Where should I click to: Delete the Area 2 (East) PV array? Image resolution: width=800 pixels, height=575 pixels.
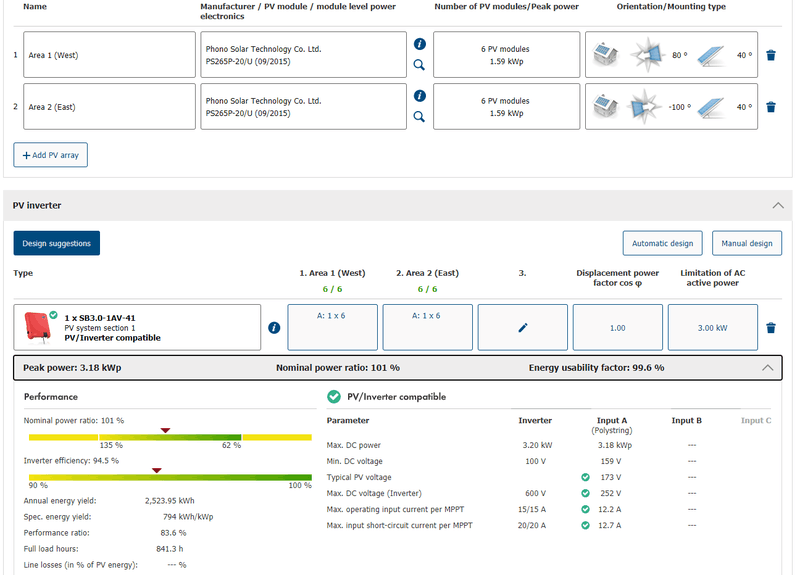[770, 107]
